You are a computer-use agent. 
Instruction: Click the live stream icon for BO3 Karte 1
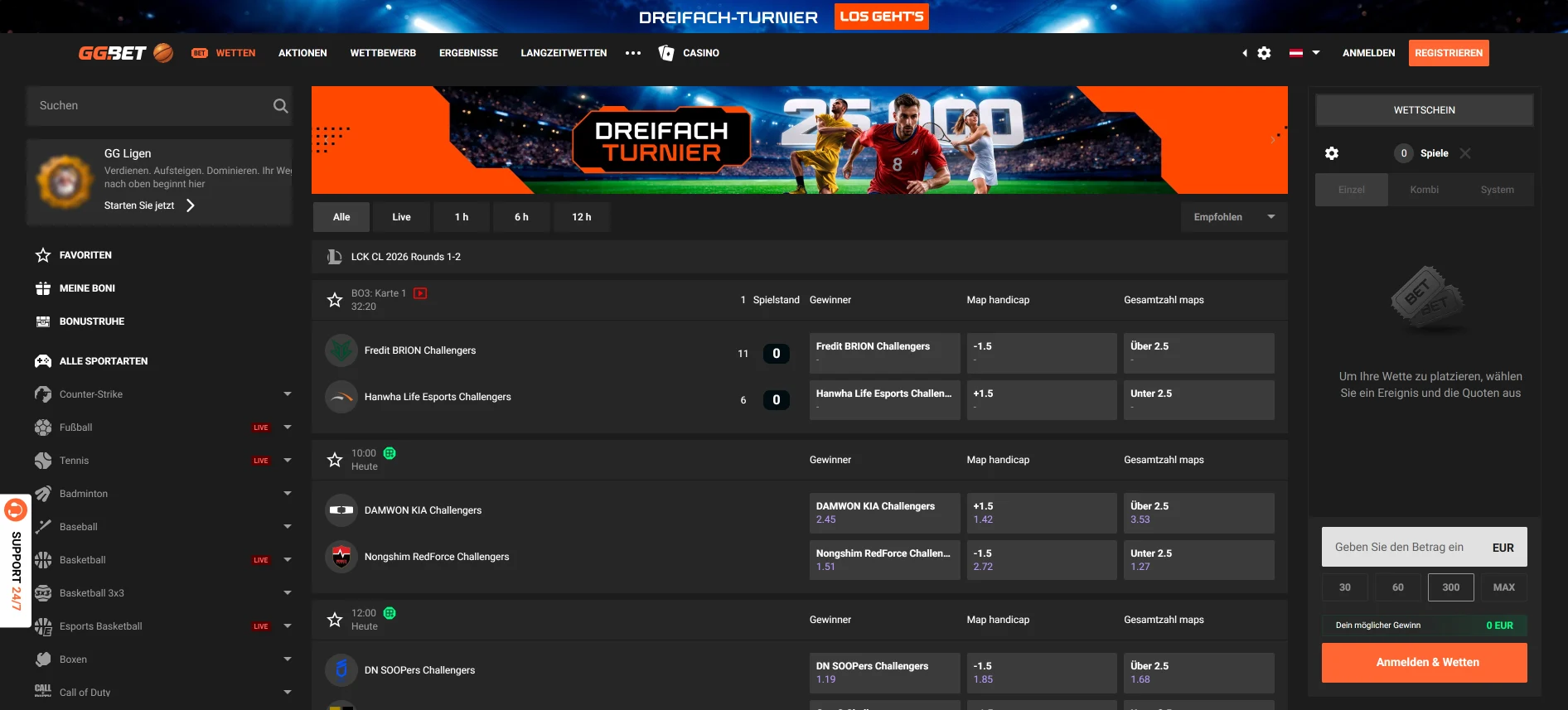(x=420, y=293)
